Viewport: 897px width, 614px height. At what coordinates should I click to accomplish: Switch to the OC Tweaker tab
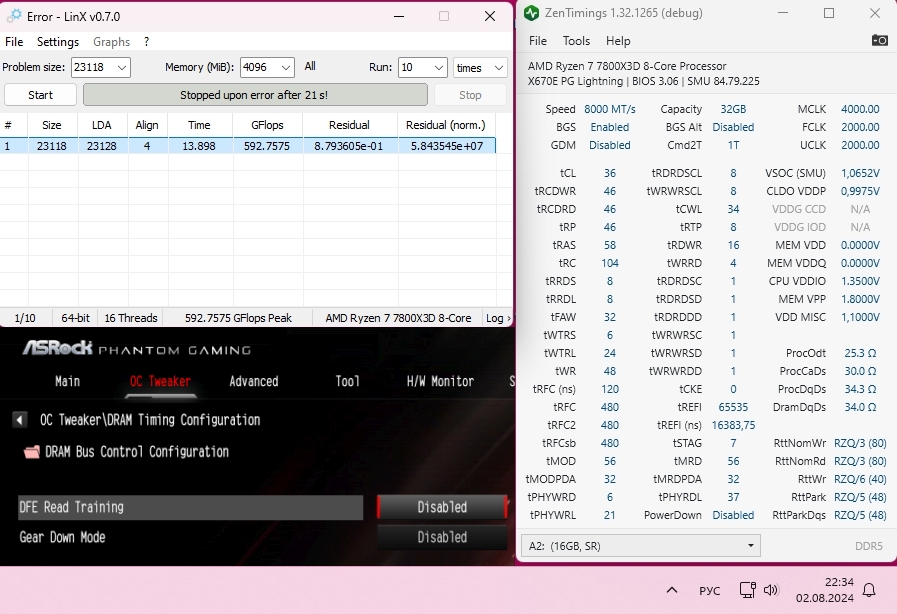[x=160, y=381]
